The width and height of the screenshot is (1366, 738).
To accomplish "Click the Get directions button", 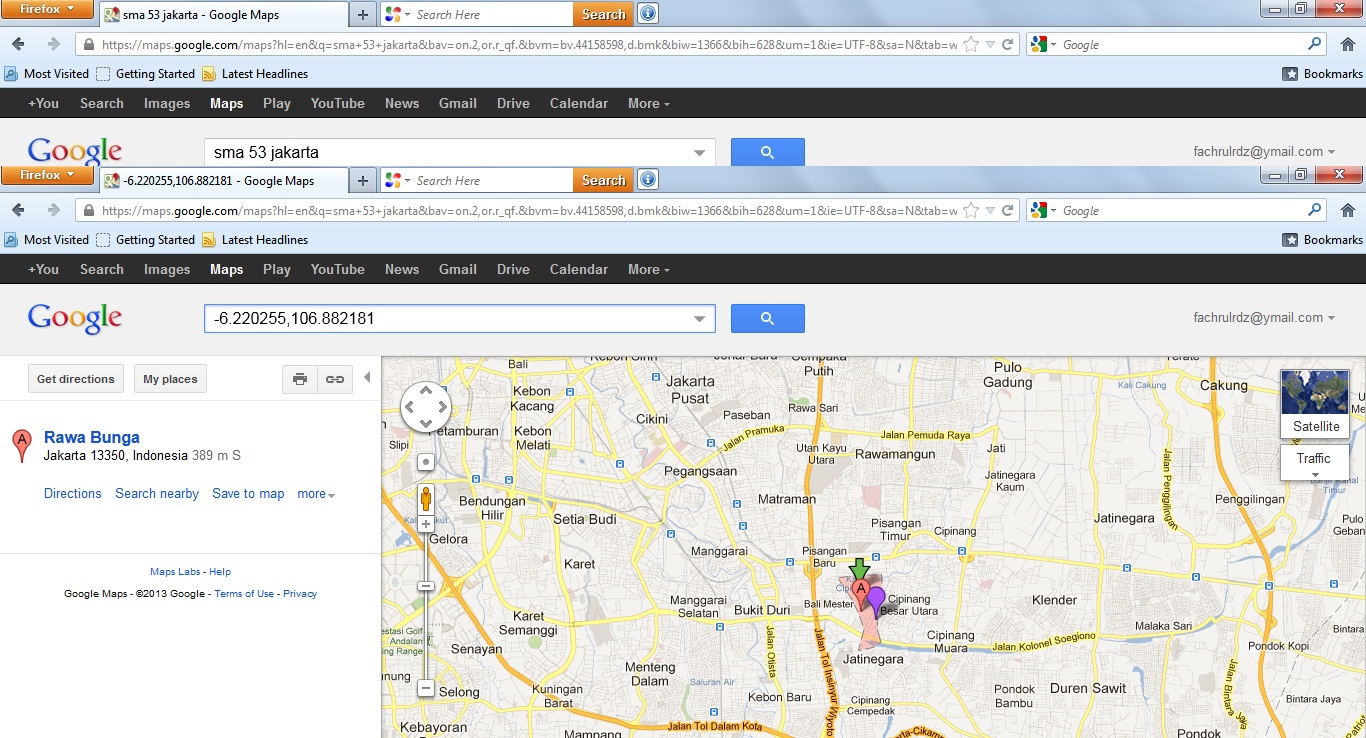I will (x=76, y=379).
